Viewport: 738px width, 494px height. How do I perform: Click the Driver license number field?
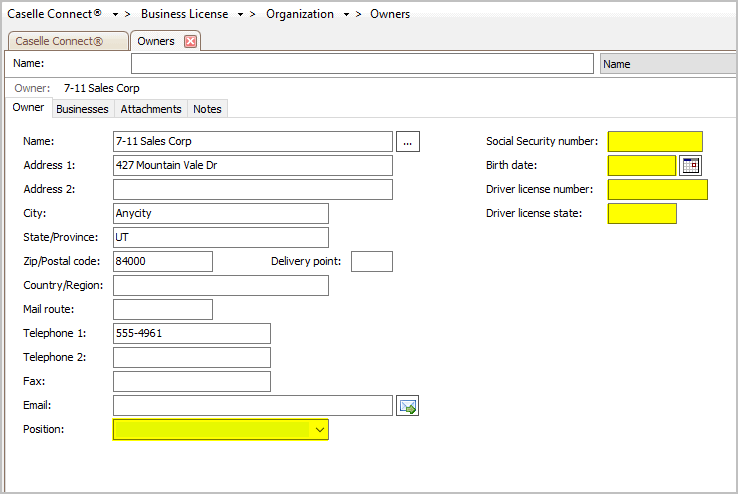(657, 190)
